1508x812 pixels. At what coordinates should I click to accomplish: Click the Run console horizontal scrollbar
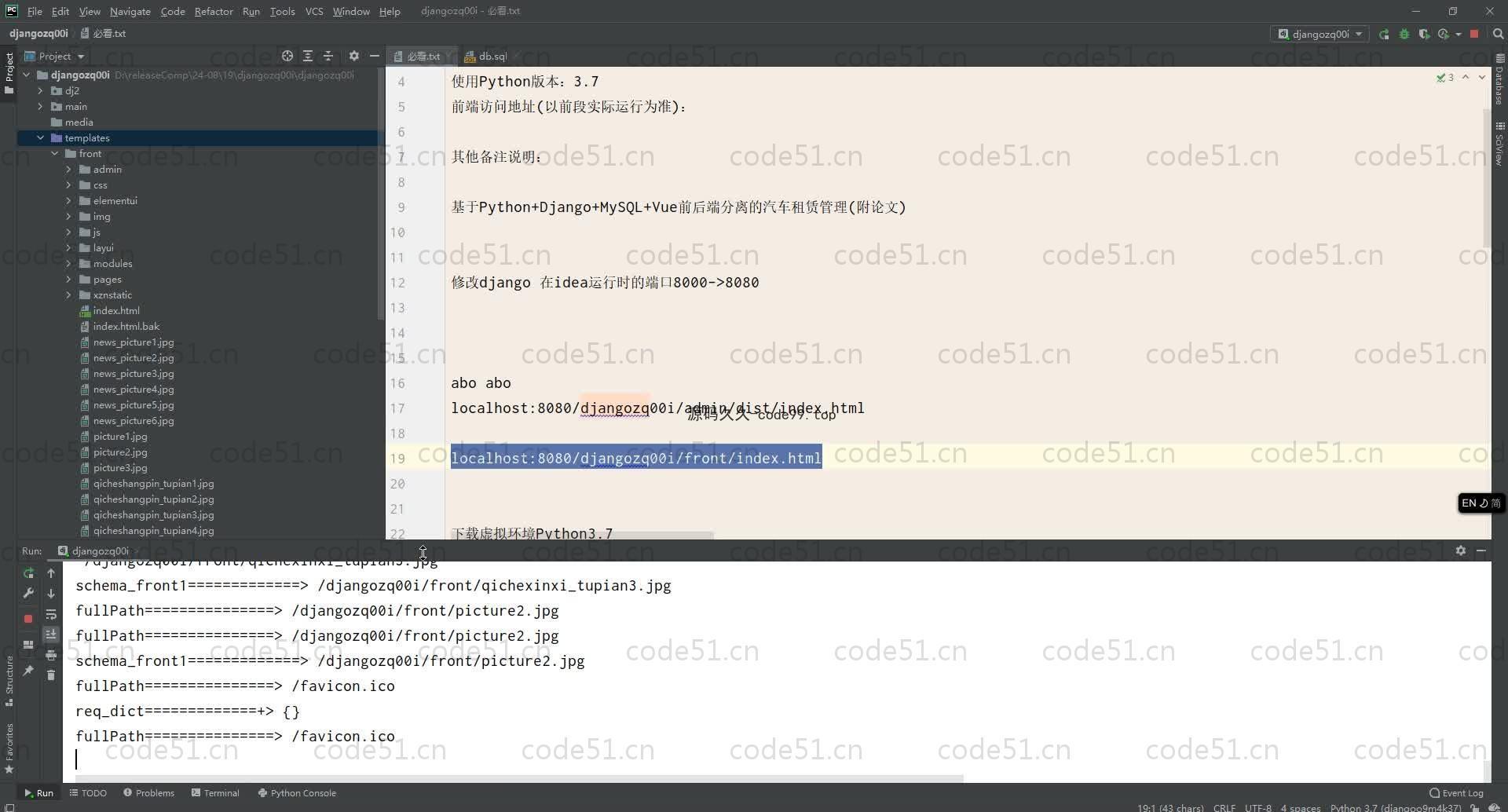tap(518, 778)
